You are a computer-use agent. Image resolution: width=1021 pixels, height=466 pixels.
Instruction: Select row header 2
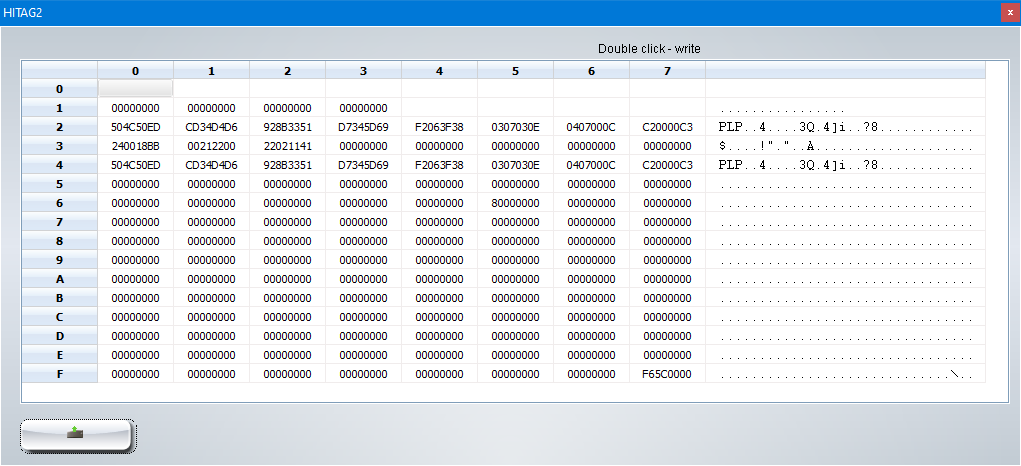tap(60, 128)
